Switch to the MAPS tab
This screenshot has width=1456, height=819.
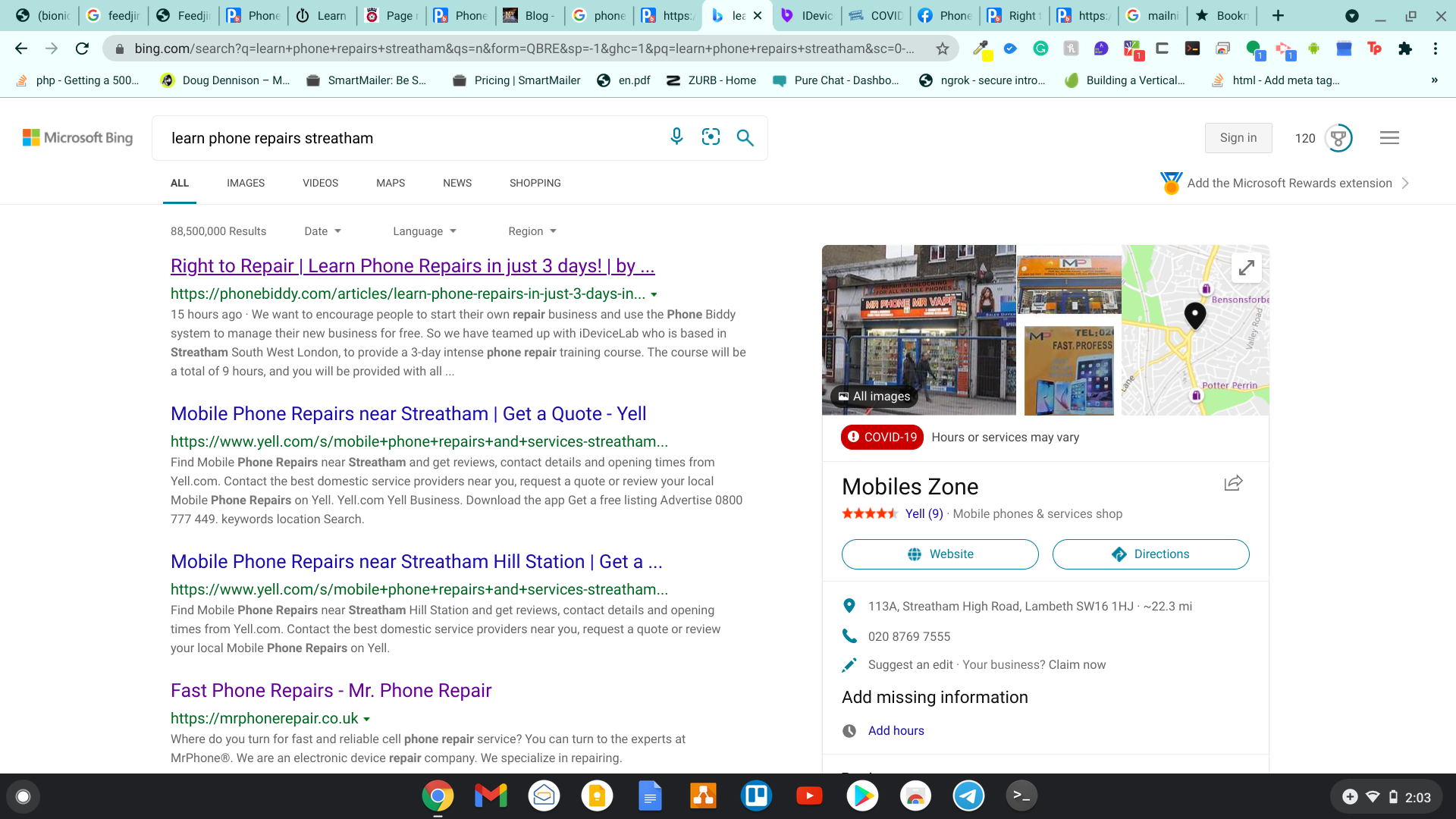point(391,183)
